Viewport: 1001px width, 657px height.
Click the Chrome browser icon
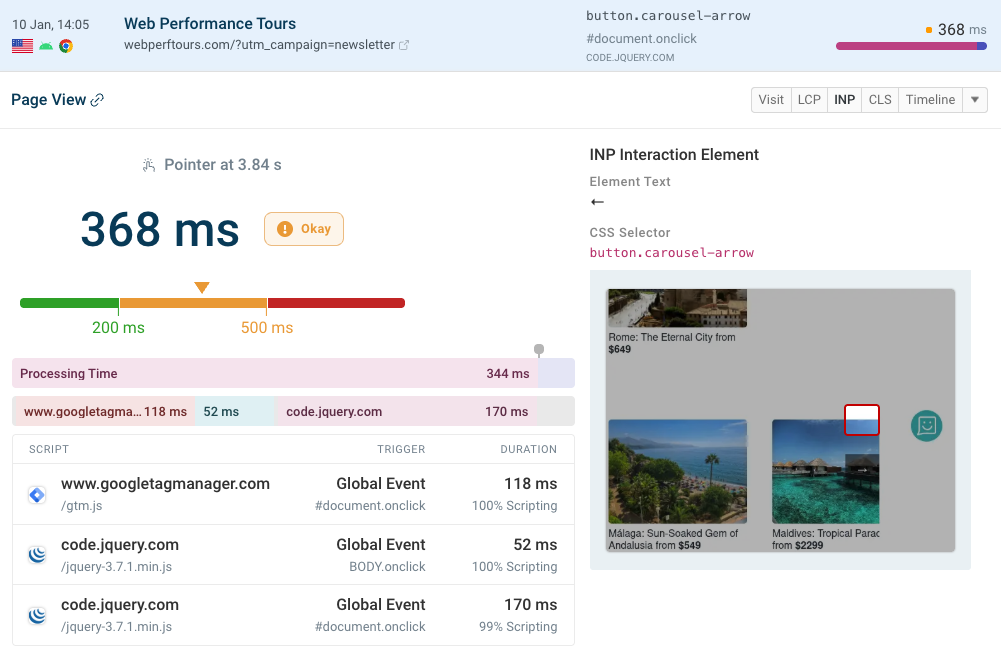[x=66, y=46]
